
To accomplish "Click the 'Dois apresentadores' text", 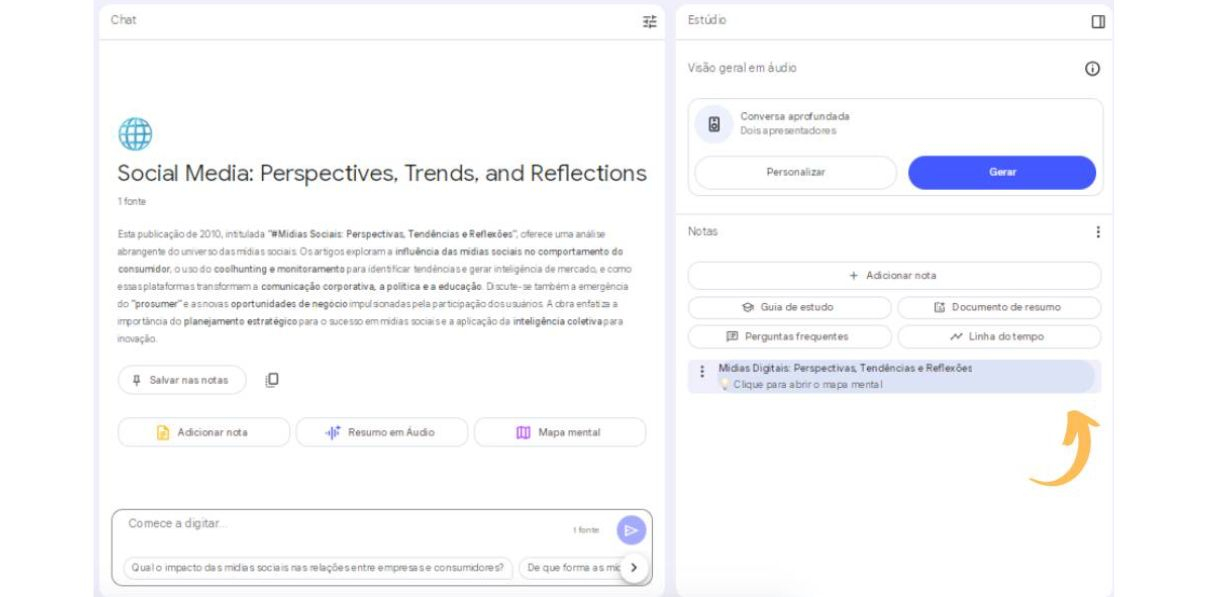I will click(788, 130).
